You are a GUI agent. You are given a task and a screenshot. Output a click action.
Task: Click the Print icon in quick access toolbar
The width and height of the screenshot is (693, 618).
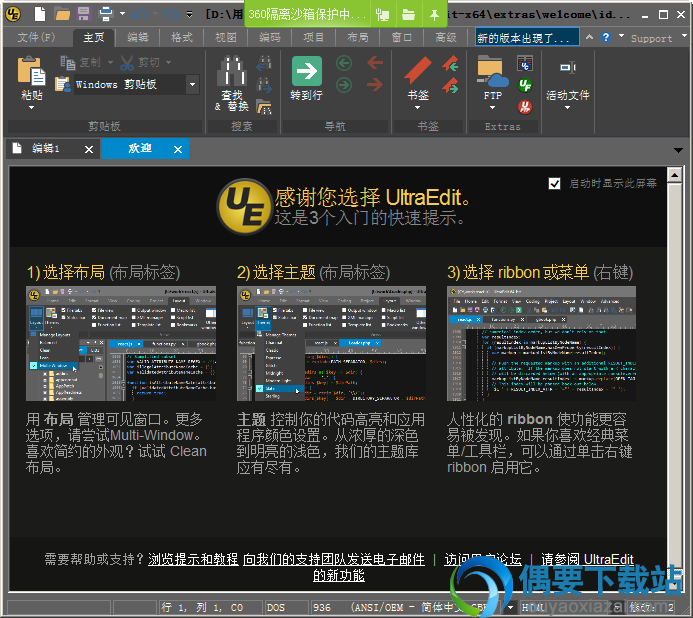coord(106,15)
